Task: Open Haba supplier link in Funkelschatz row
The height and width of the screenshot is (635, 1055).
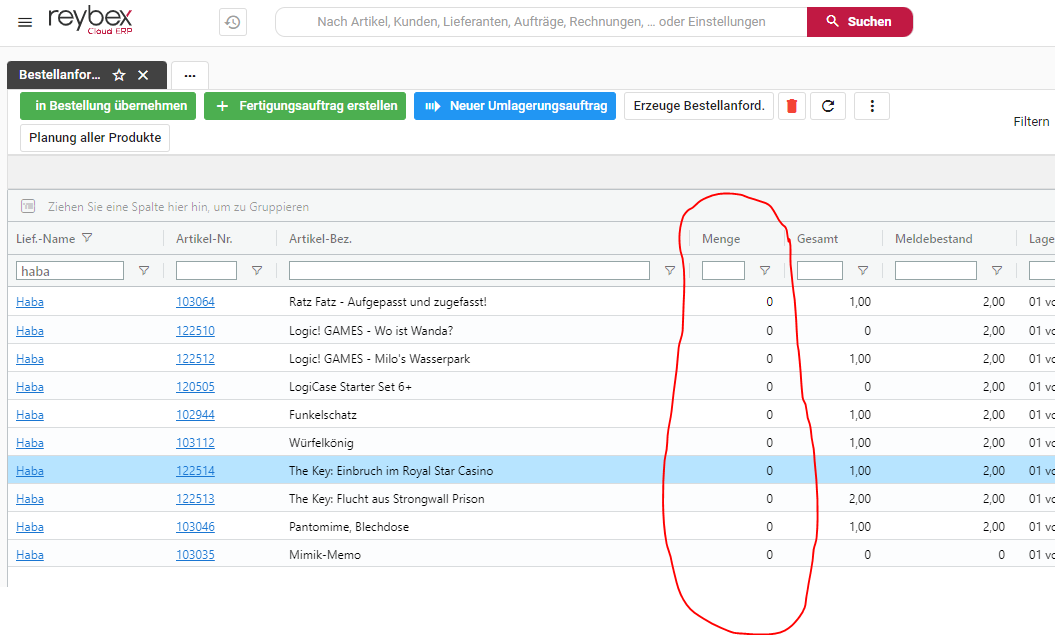Action: click(30, 415)
